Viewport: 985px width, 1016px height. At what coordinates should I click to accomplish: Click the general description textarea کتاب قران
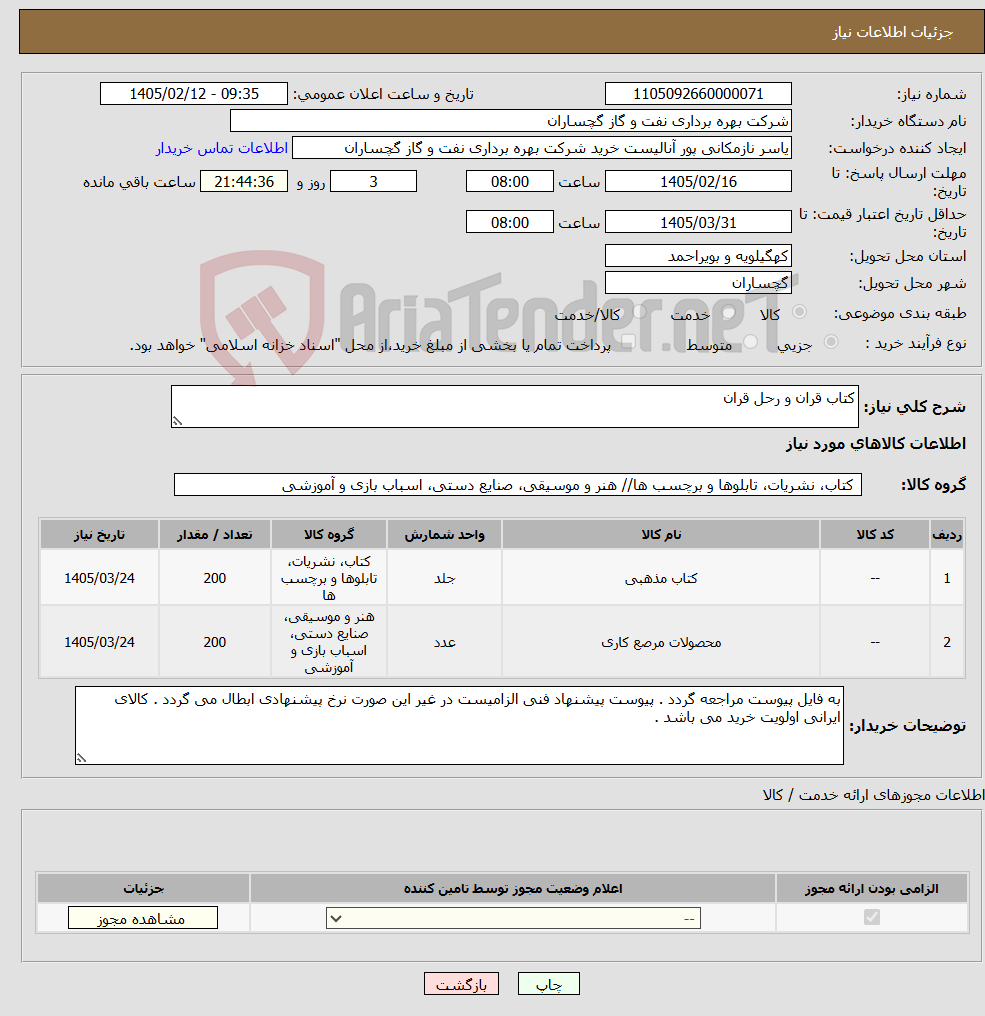pyautogui.click(x=515, y=406)
